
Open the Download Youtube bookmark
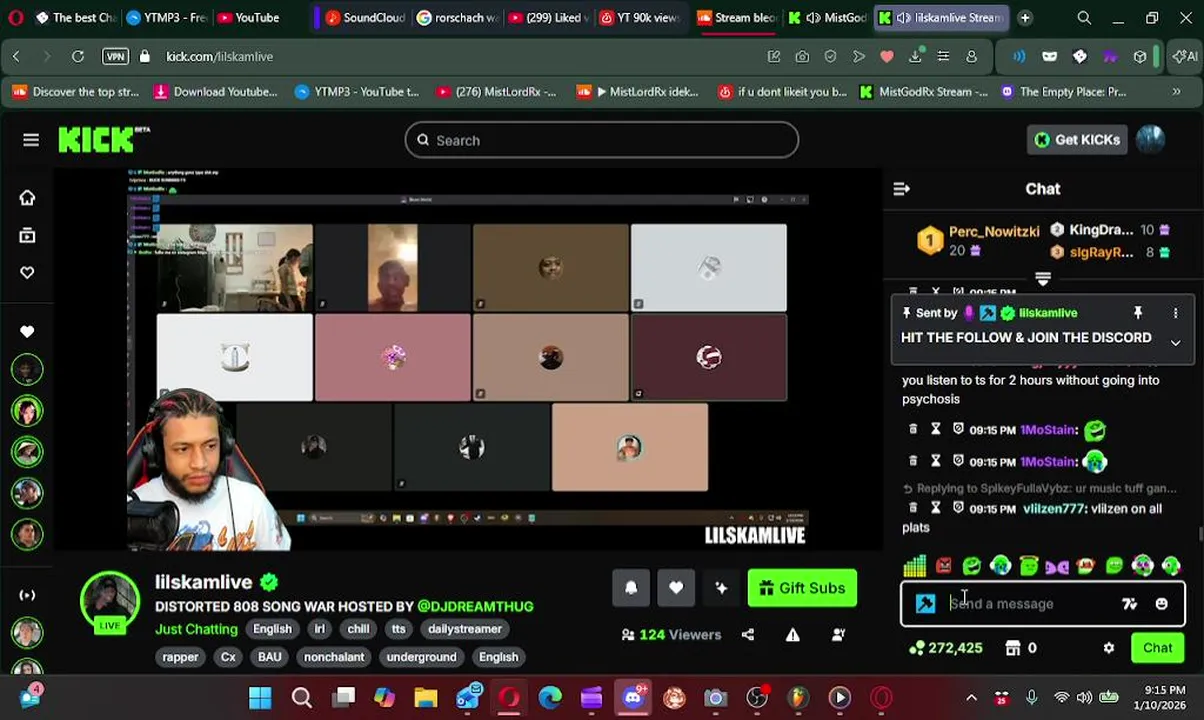(215, 92)
